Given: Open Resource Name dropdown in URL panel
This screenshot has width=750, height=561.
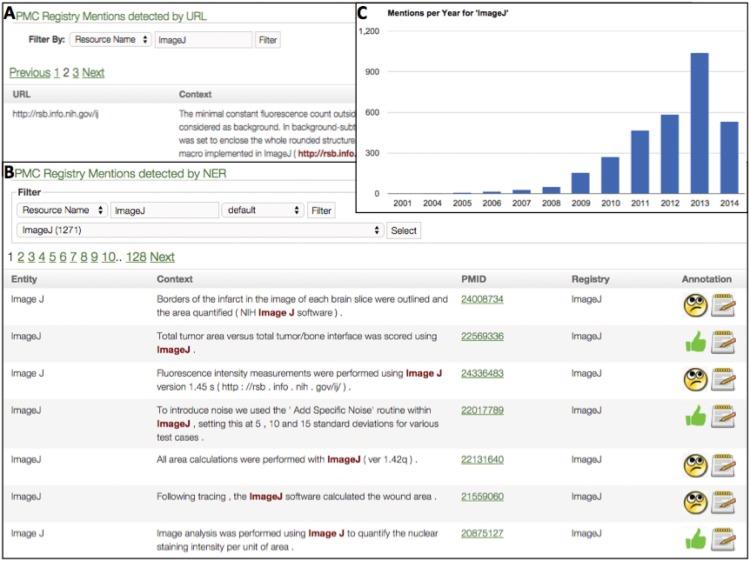Looking at the screenshot, I should pos(110,40).
